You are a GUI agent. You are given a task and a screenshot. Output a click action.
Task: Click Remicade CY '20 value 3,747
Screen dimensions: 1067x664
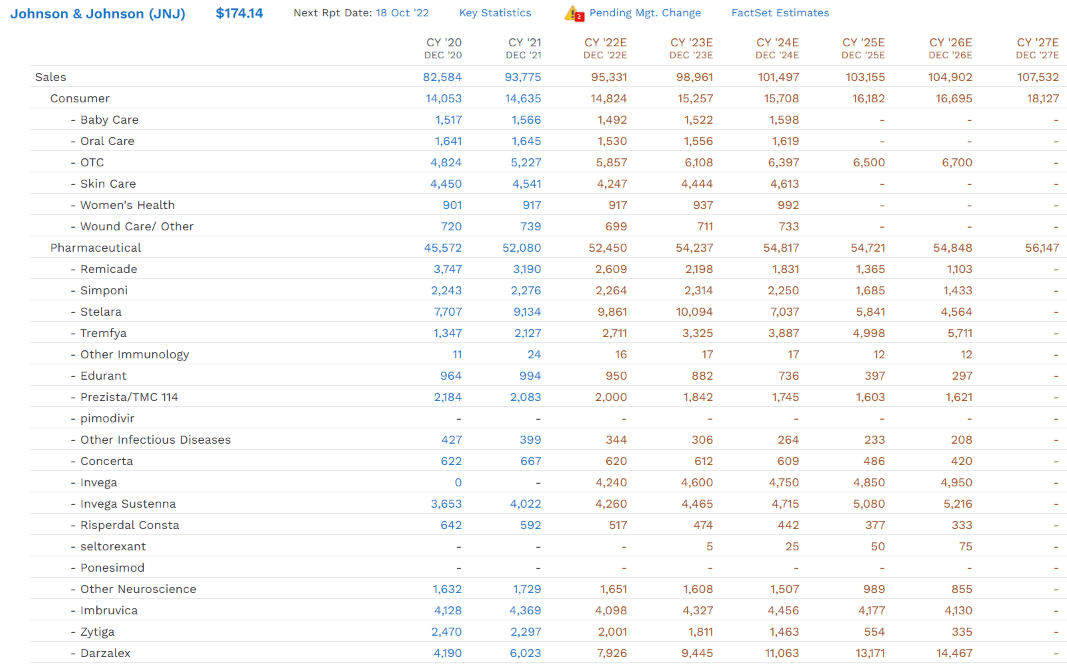[448, 269]
